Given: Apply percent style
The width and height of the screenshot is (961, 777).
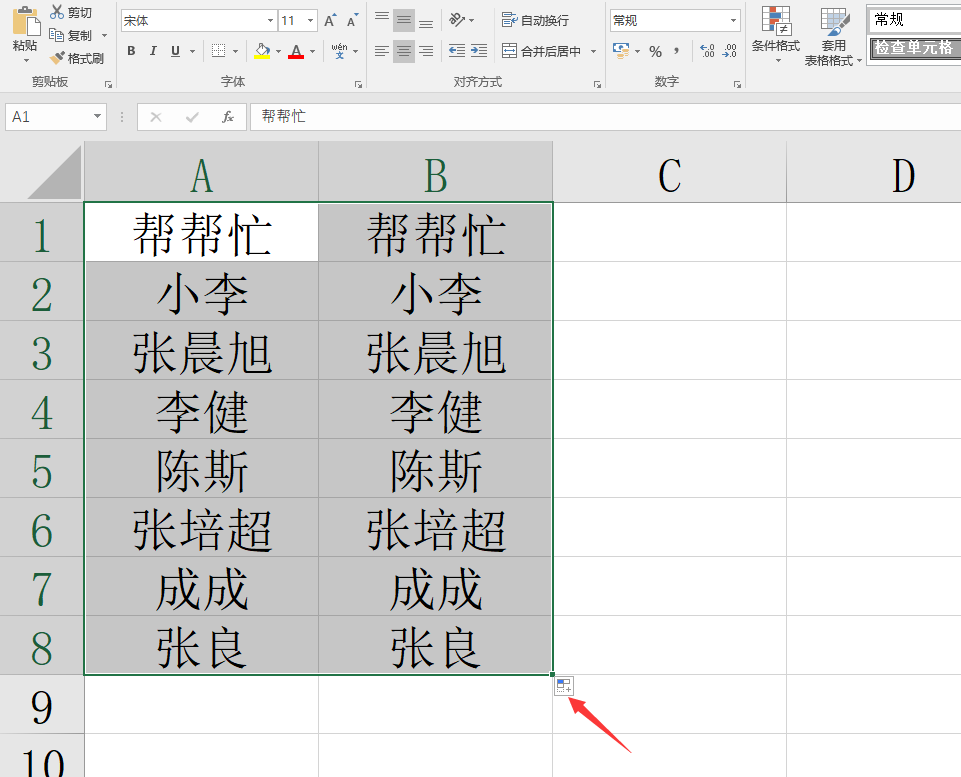Looking at the screenshot, I should [x=655, y=51].
